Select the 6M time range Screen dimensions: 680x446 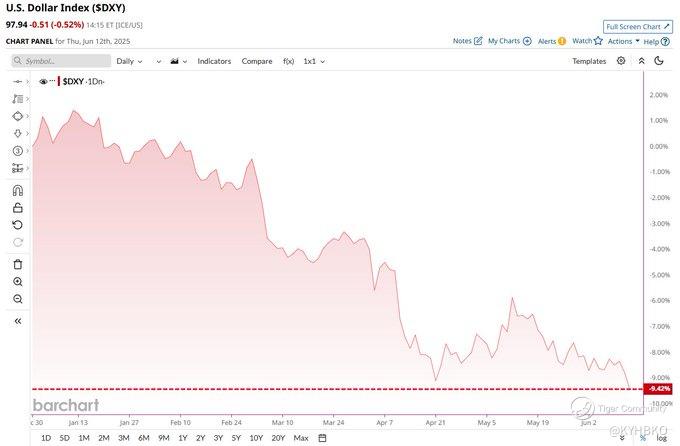144,438
